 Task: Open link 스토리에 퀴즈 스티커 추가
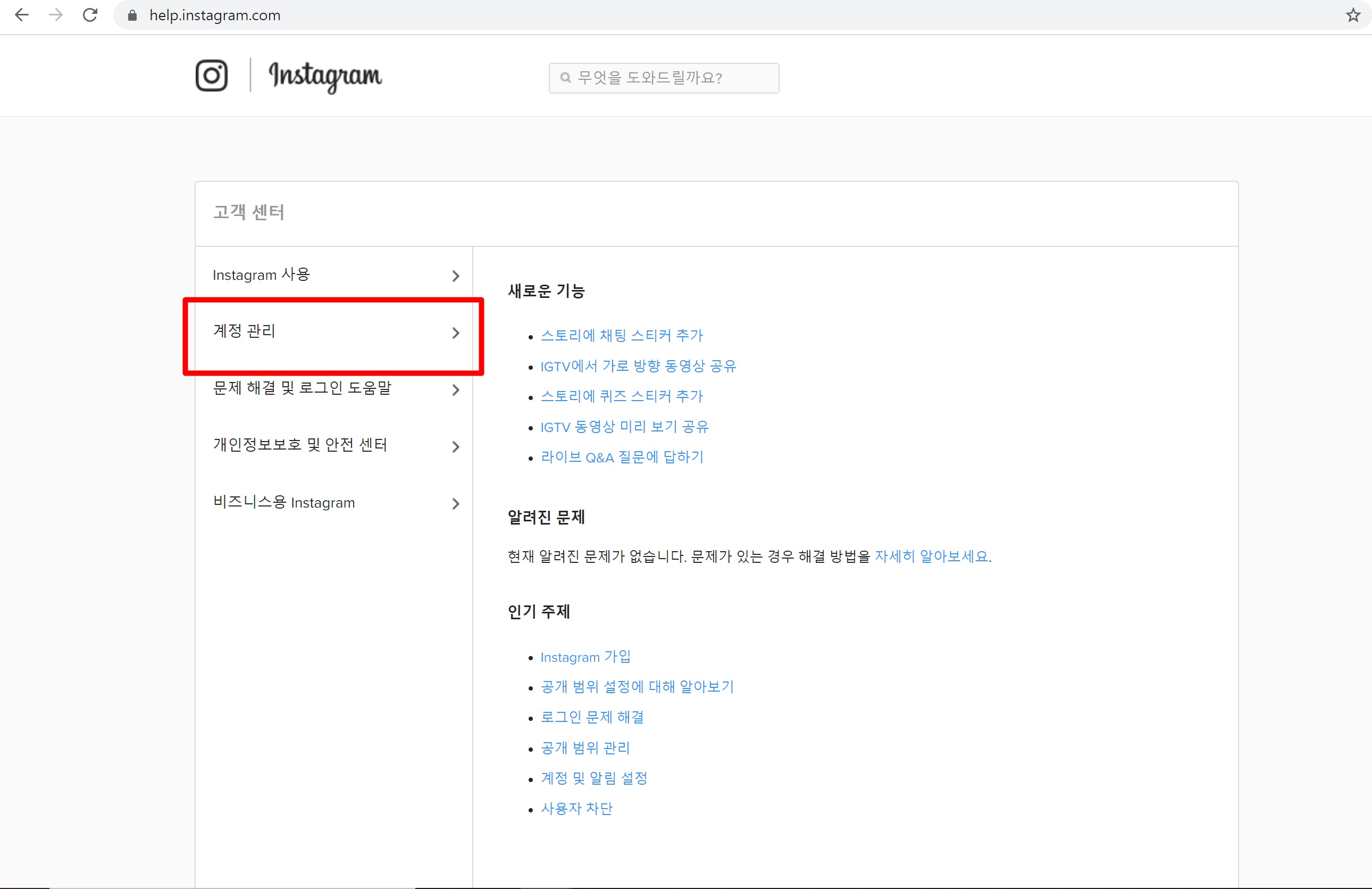click(x=622, y=396)
